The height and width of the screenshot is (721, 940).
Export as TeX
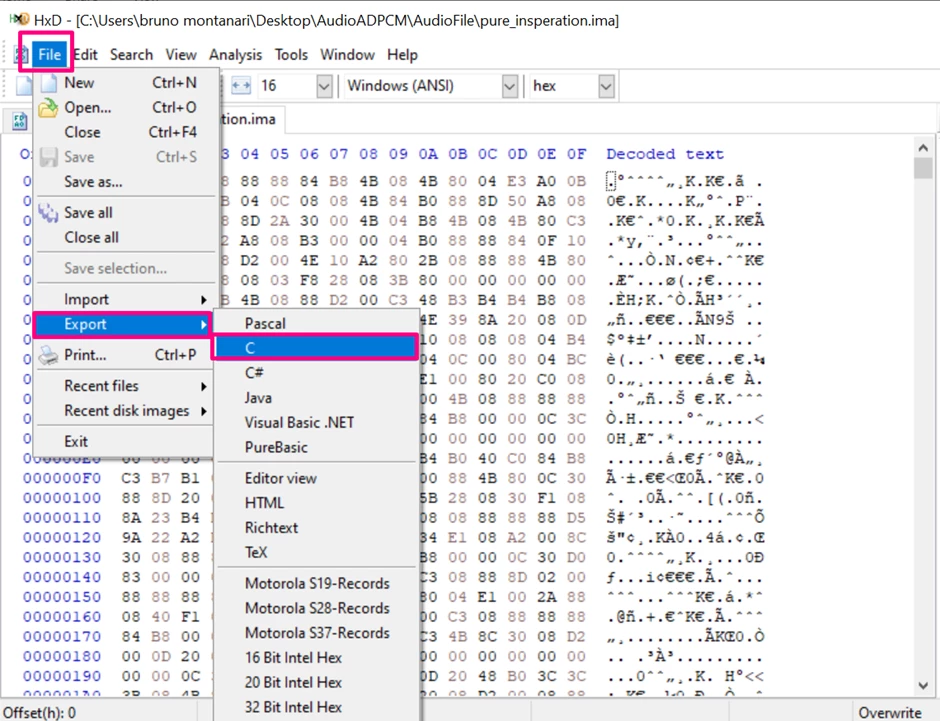pos(316,553)
